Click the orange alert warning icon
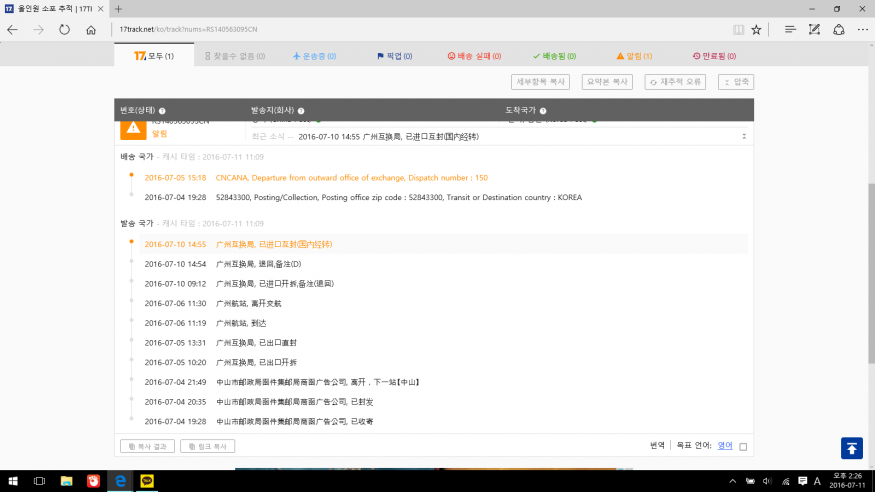Viewport: 875px width, 492px height. coord(133,129)
